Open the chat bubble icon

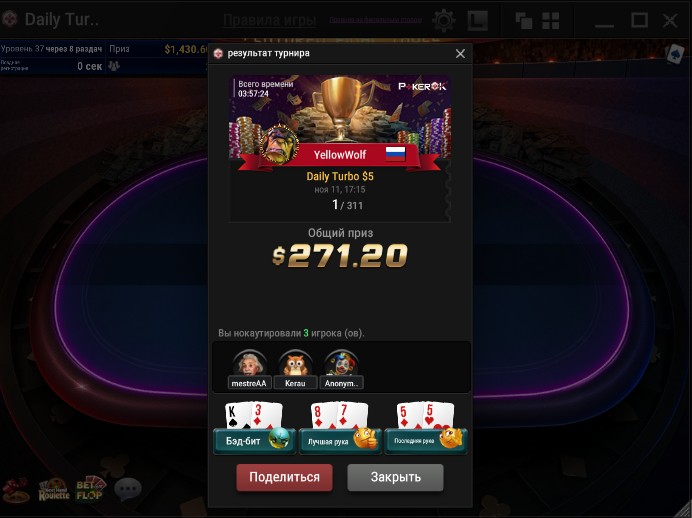(128, 489)
